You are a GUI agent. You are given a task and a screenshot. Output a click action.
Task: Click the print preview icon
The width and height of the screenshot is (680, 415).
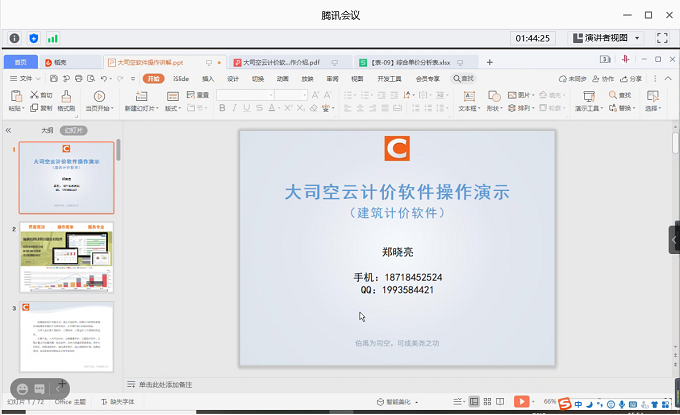pos(91,78)
